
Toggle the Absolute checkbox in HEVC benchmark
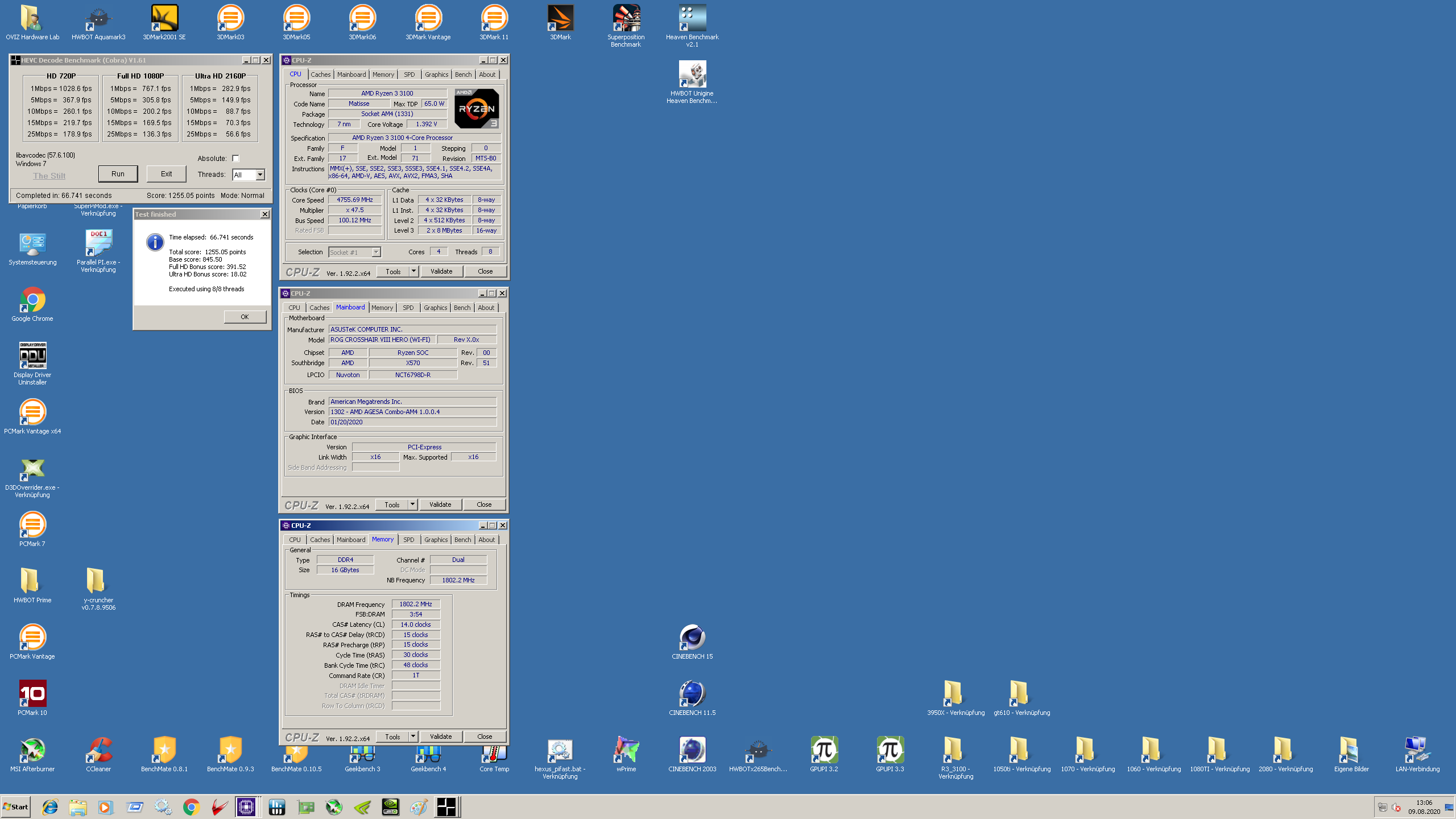[235, 159]
